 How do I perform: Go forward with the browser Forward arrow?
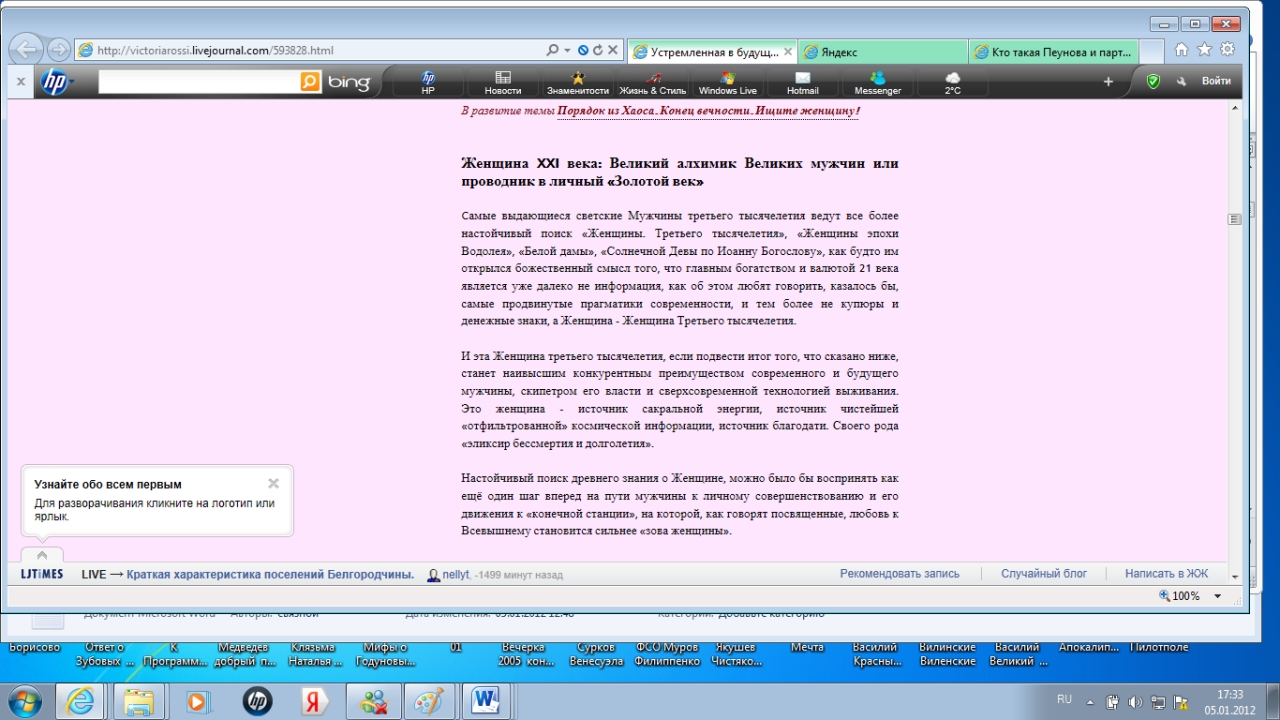[58, 49]
